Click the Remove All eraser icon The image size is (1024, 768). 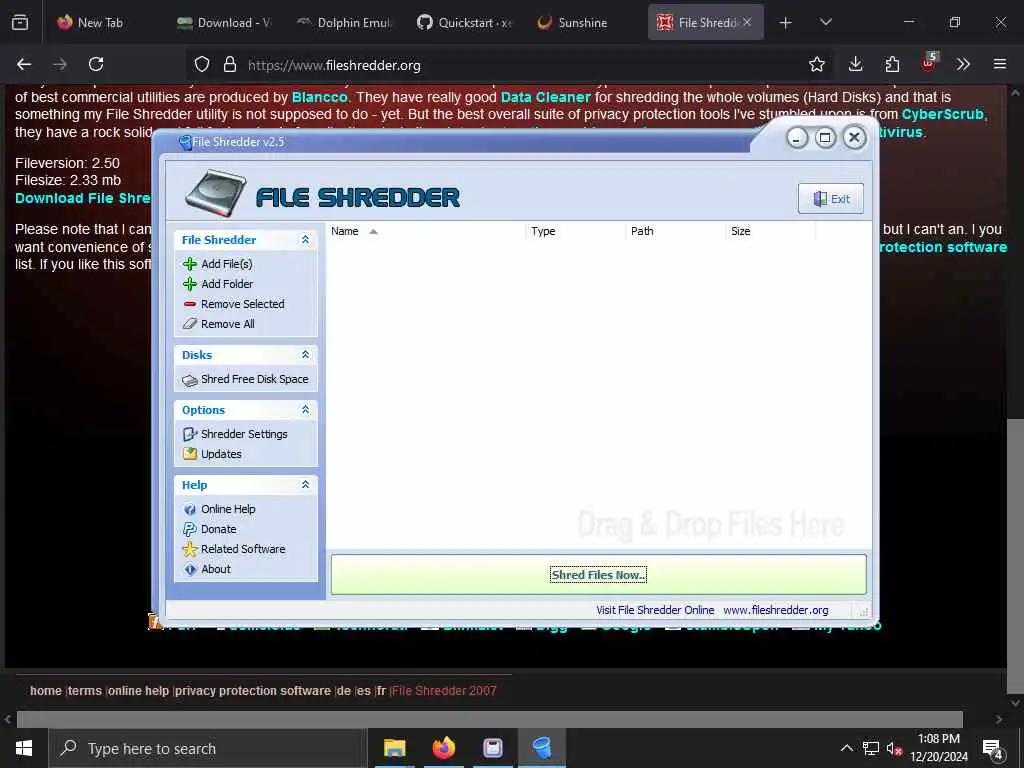(190, 324)
